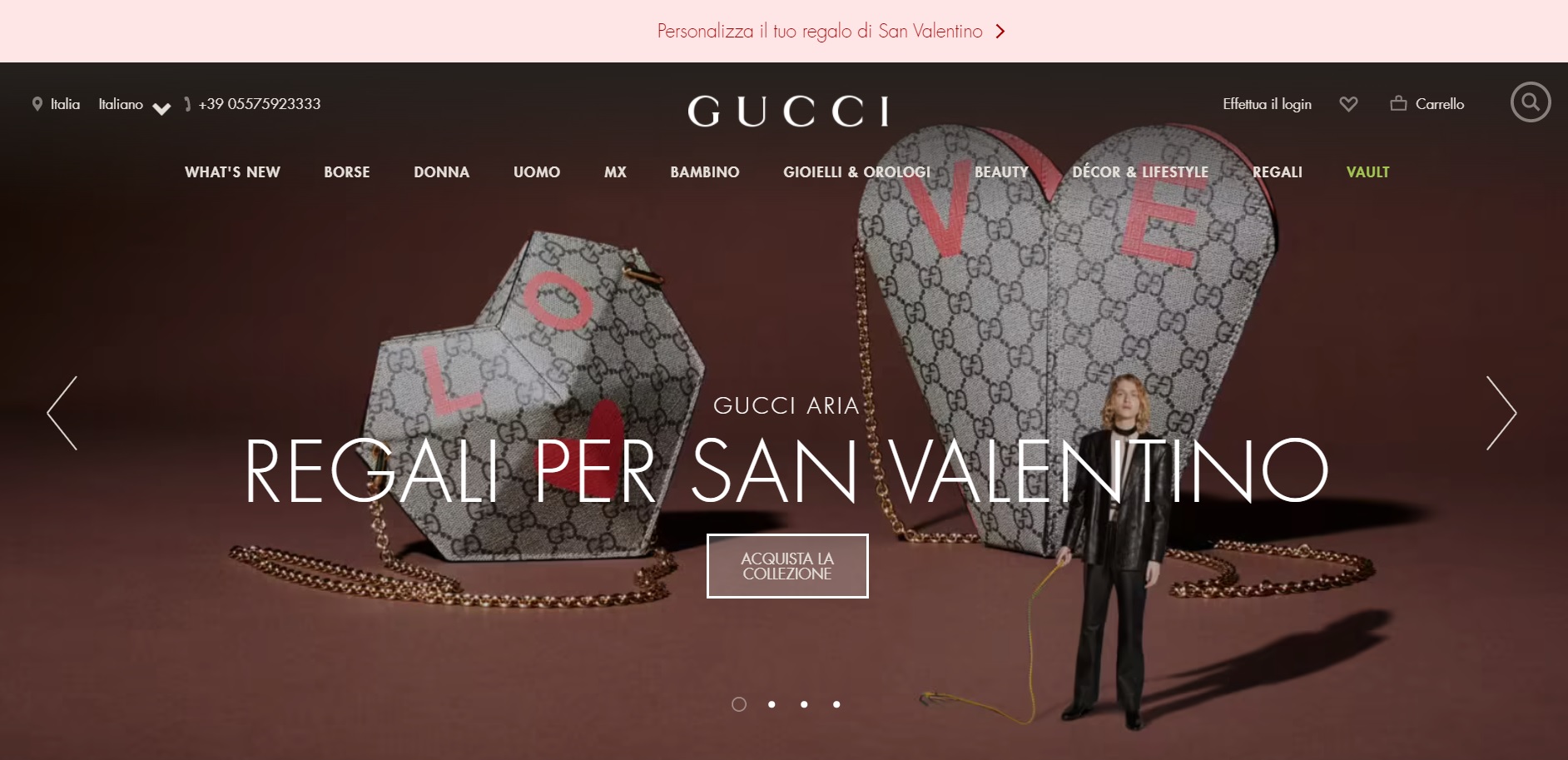Open the search magnifier icon
1568x760 pixels.
[1531, 102]
